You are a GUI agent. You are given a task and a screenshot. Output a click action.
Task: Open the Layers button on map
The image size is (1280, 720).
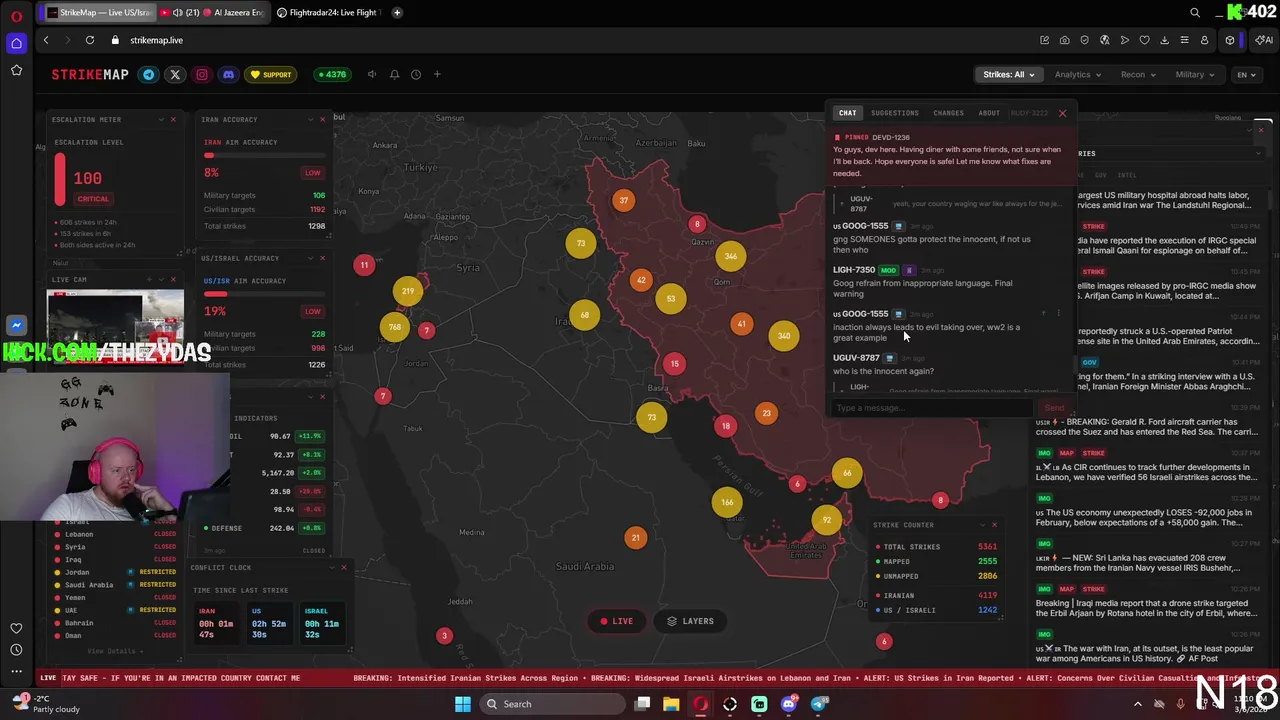(690, 621)
